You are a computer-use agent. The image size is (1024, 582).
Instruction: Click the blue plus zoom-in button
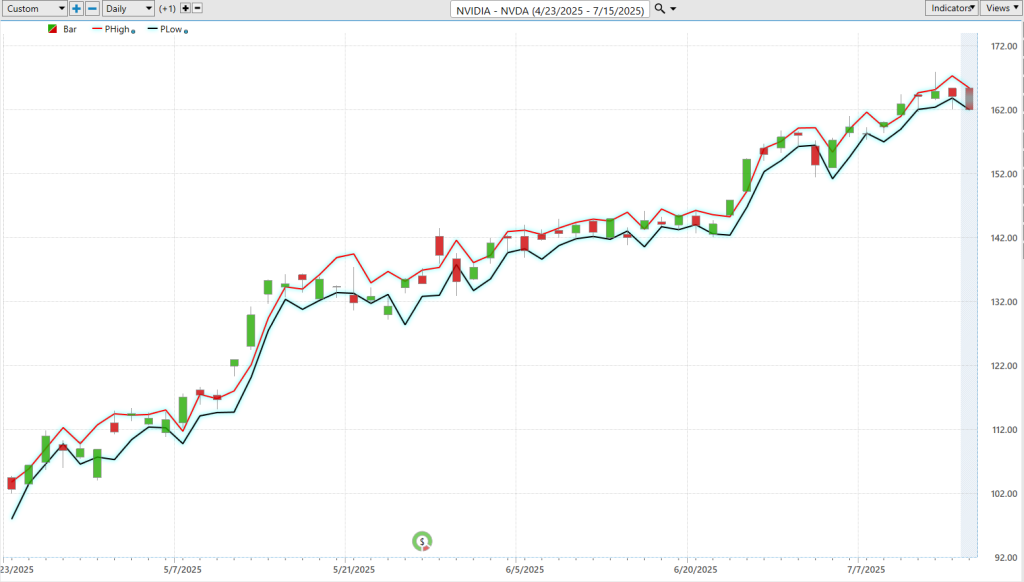[x=76, y=8]
